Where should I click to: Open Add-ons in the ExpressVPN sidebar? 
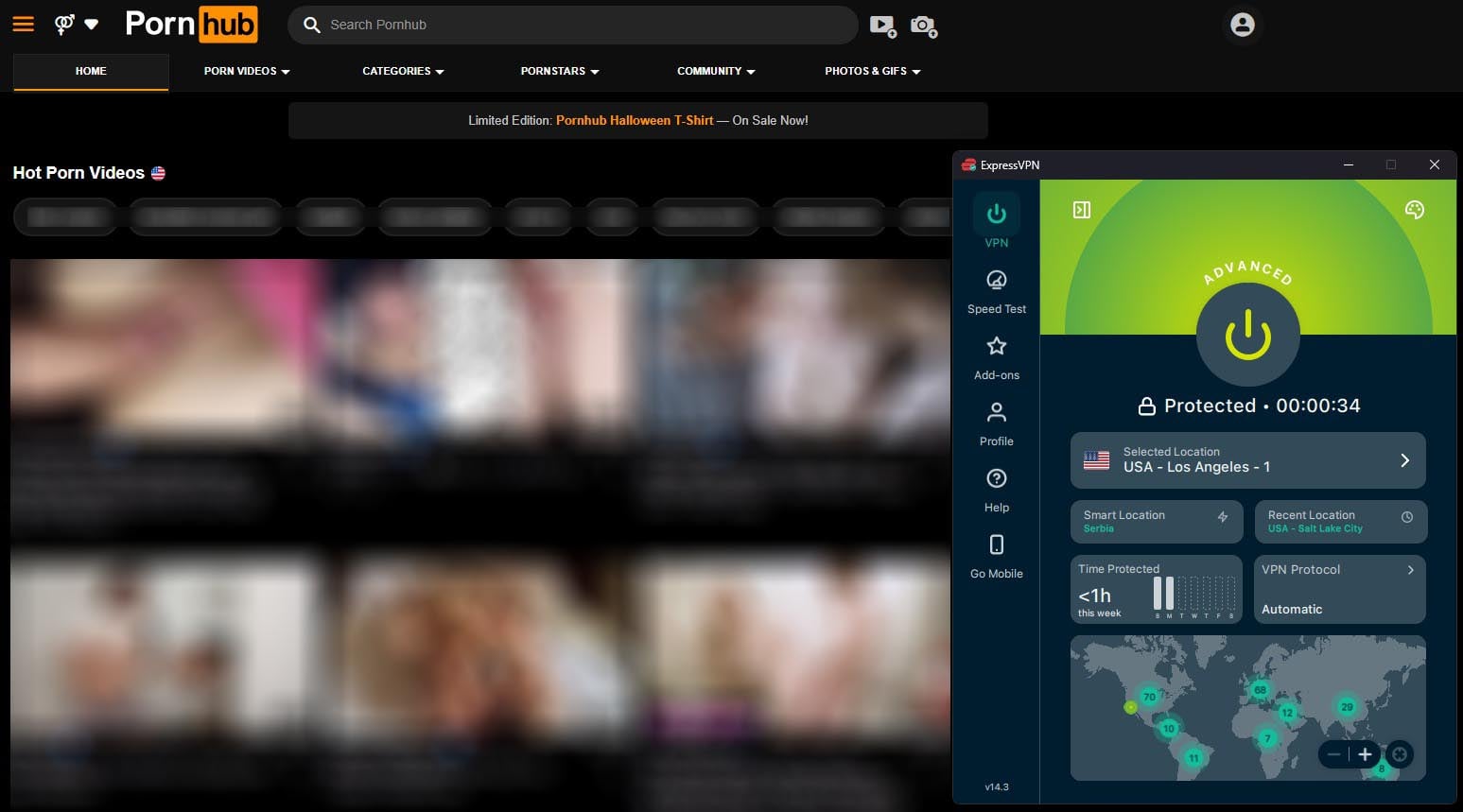pyautogui.click(x=997, y=357)
